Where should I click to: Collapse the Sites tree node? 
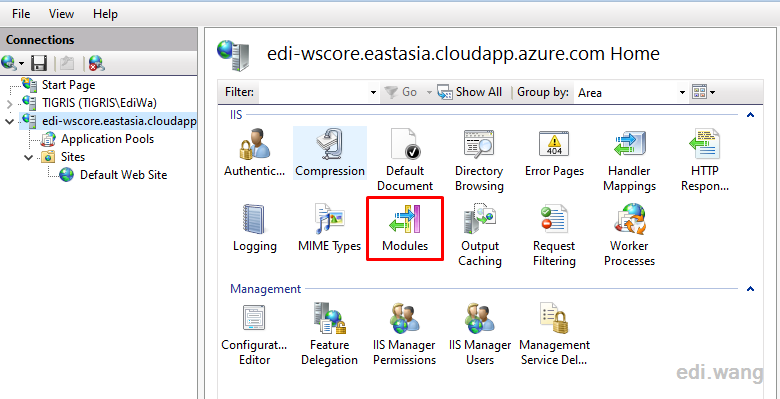[x=30, y=158]
